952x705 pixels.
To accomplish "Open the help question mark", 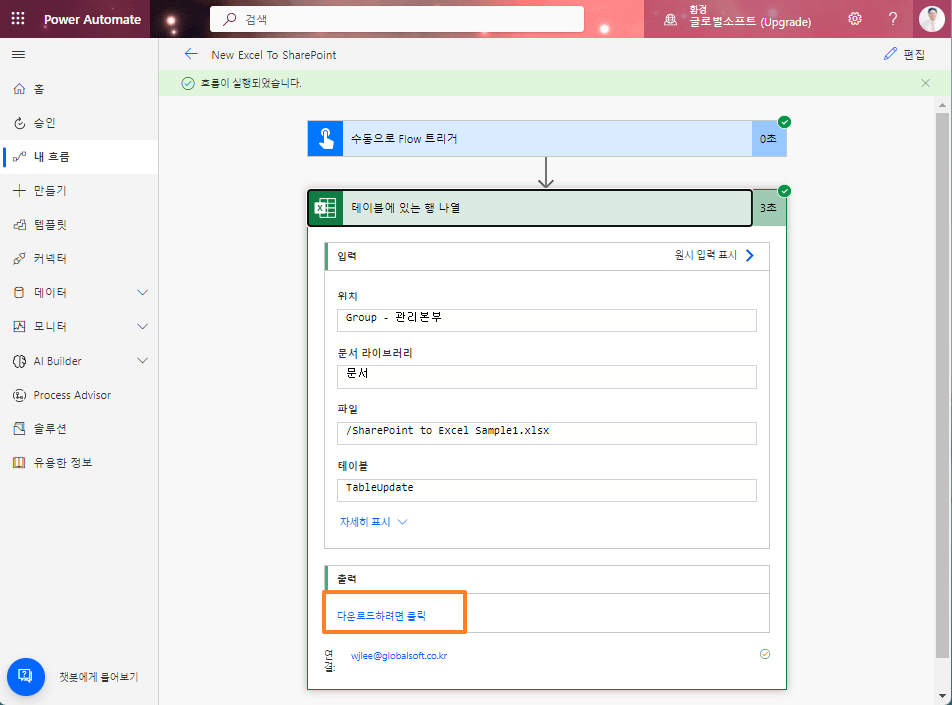I will pyautogui.click(x=892, y=19).
